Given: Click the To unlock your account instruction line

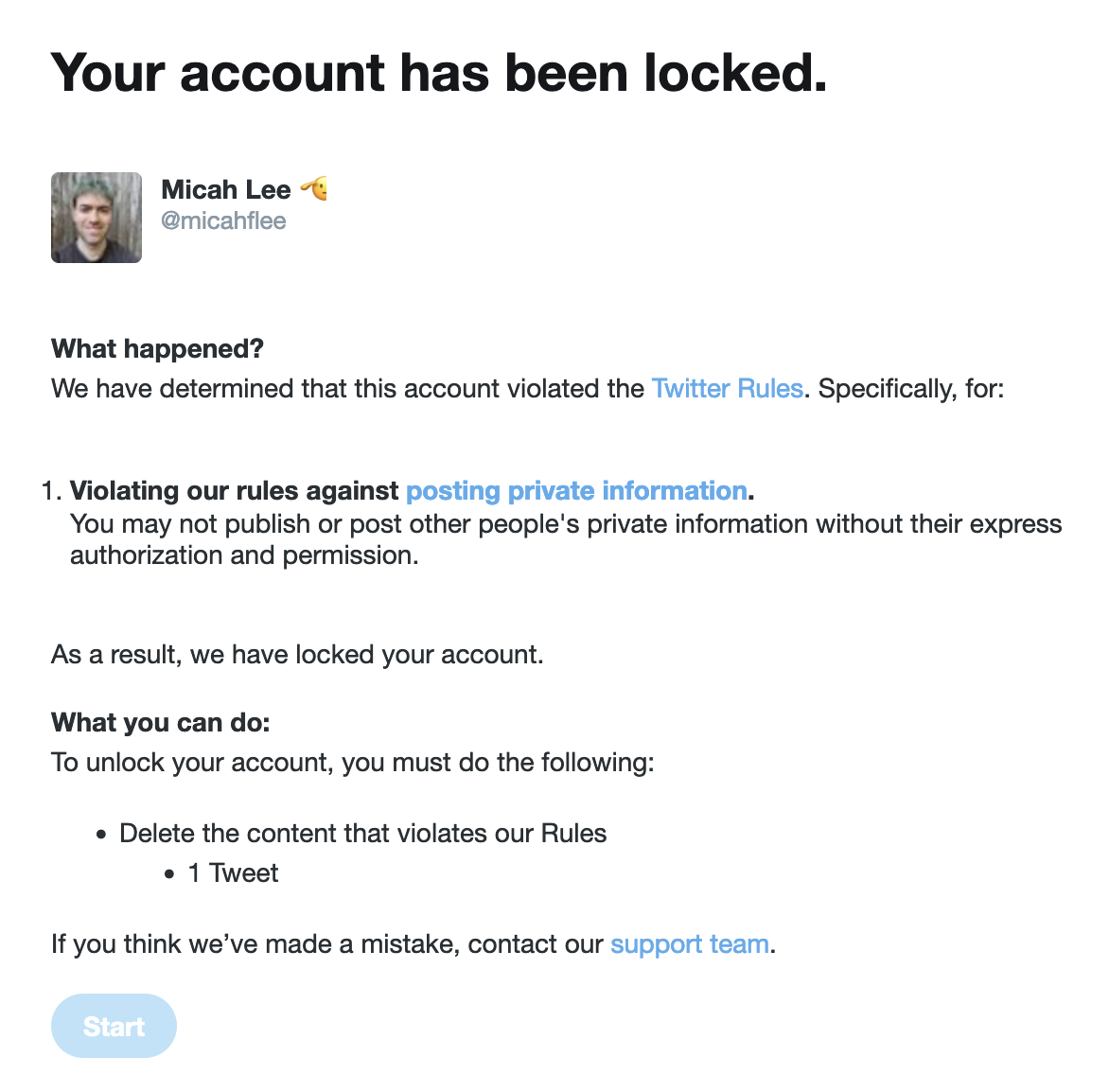Looking at the screenshot, I should [x=352, y=763].
